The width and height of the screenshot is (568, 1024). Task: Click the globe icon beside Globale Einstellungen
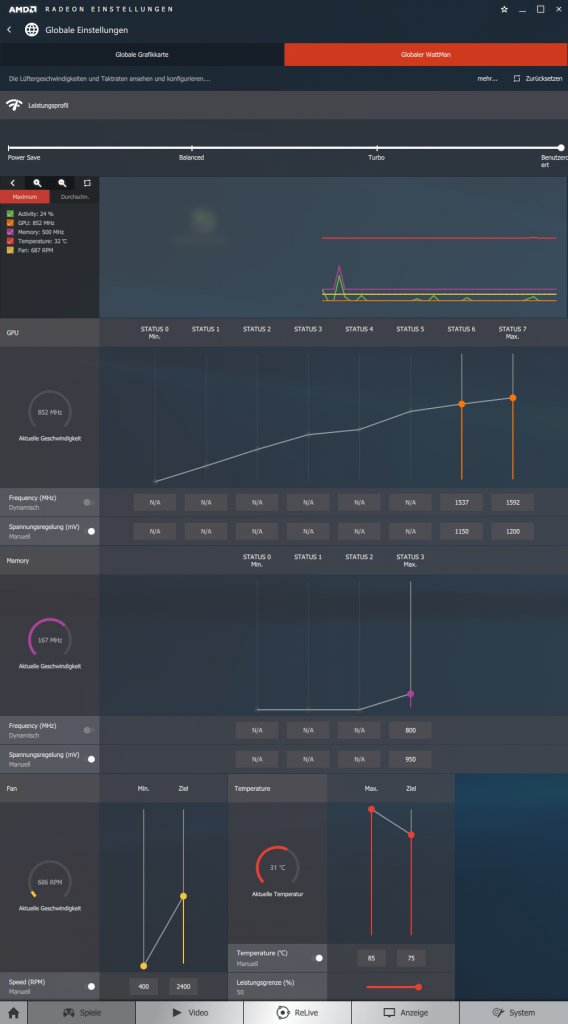31,30
